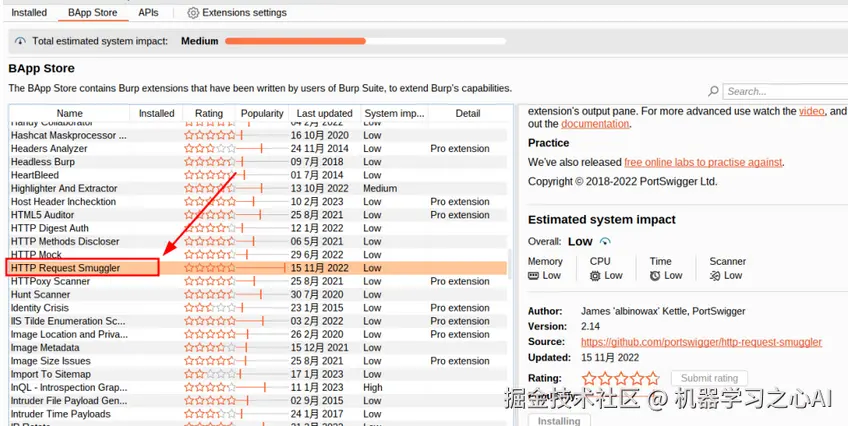This screenshot has height=426, width=848.
Task: Click the Scanner impact icon
Action: click(x=715, y=276)
